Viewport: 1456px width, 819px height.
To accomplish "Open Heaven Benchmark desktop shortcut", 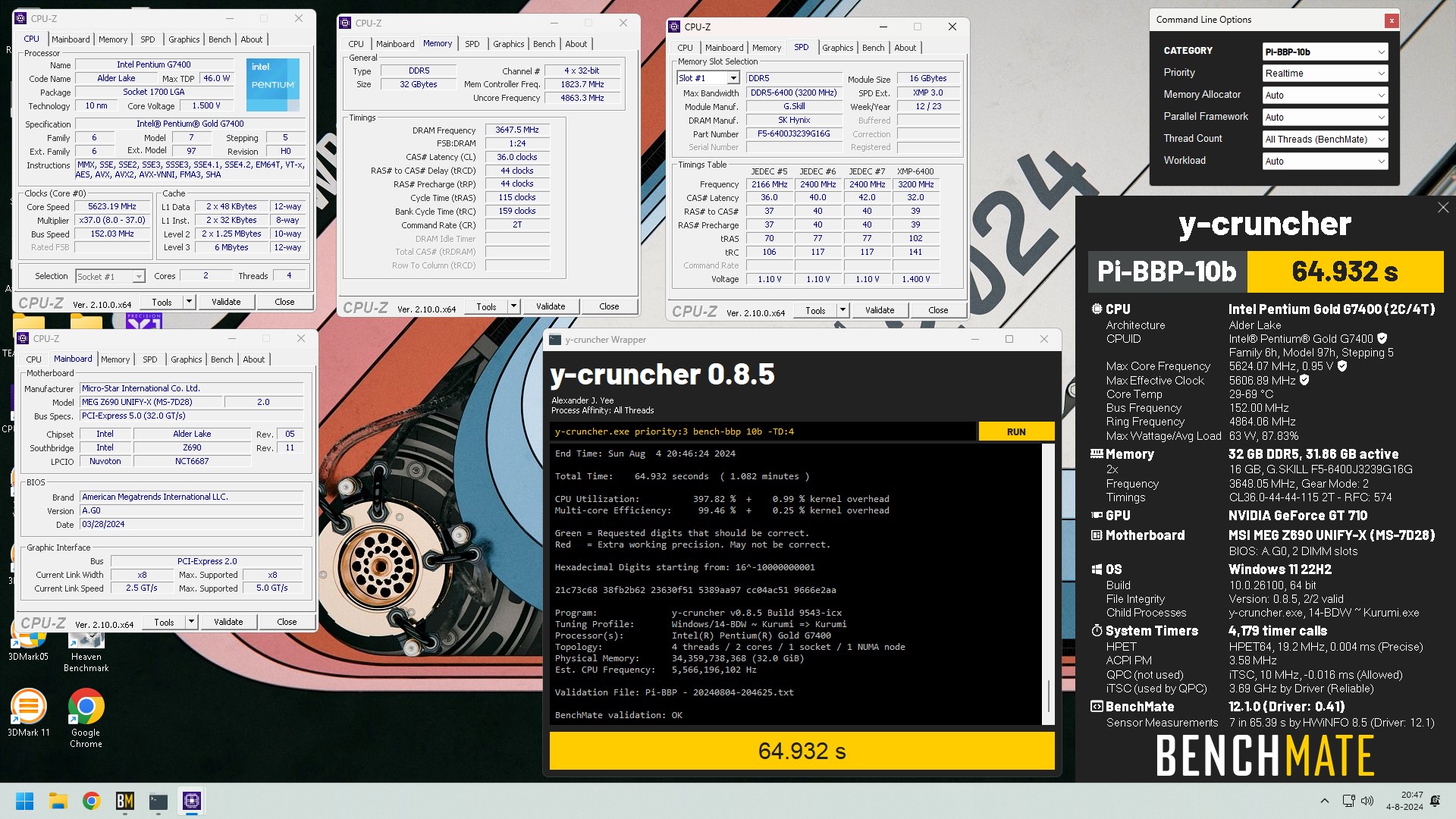I will [86, 652].
